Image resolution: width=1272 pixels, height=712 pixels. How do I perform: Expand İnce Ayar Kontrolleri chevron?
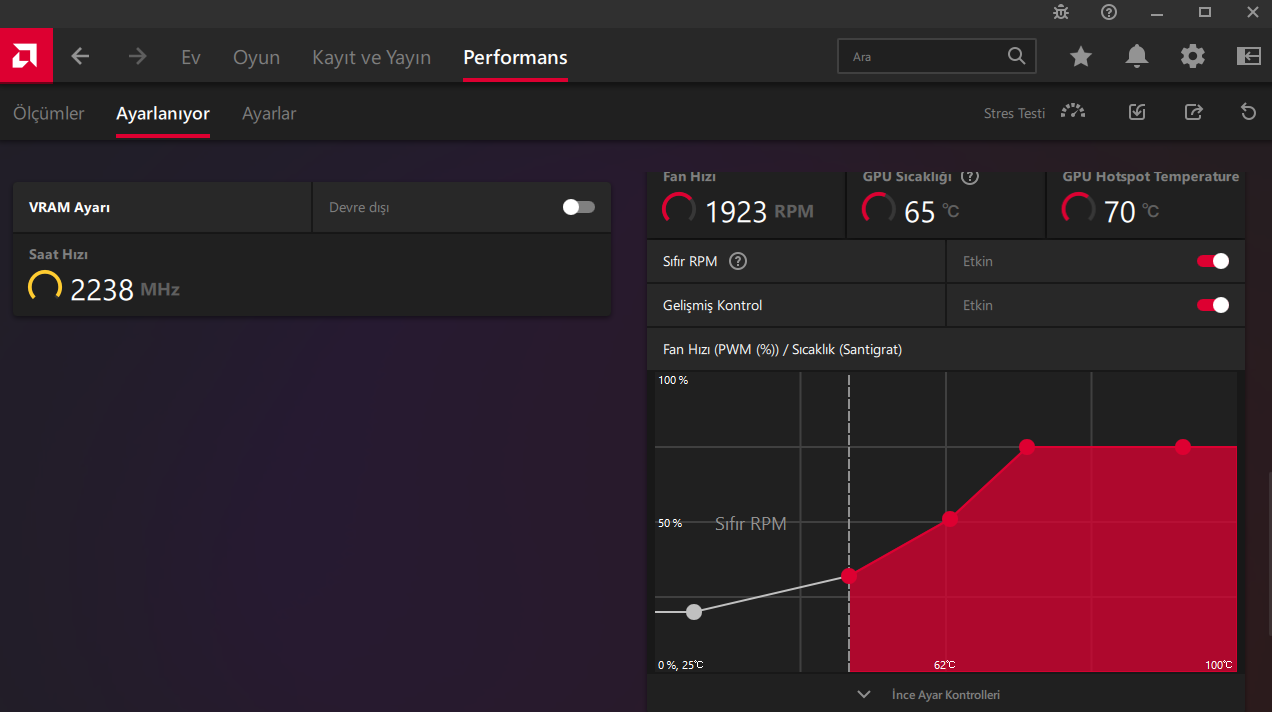pos(864,694)
